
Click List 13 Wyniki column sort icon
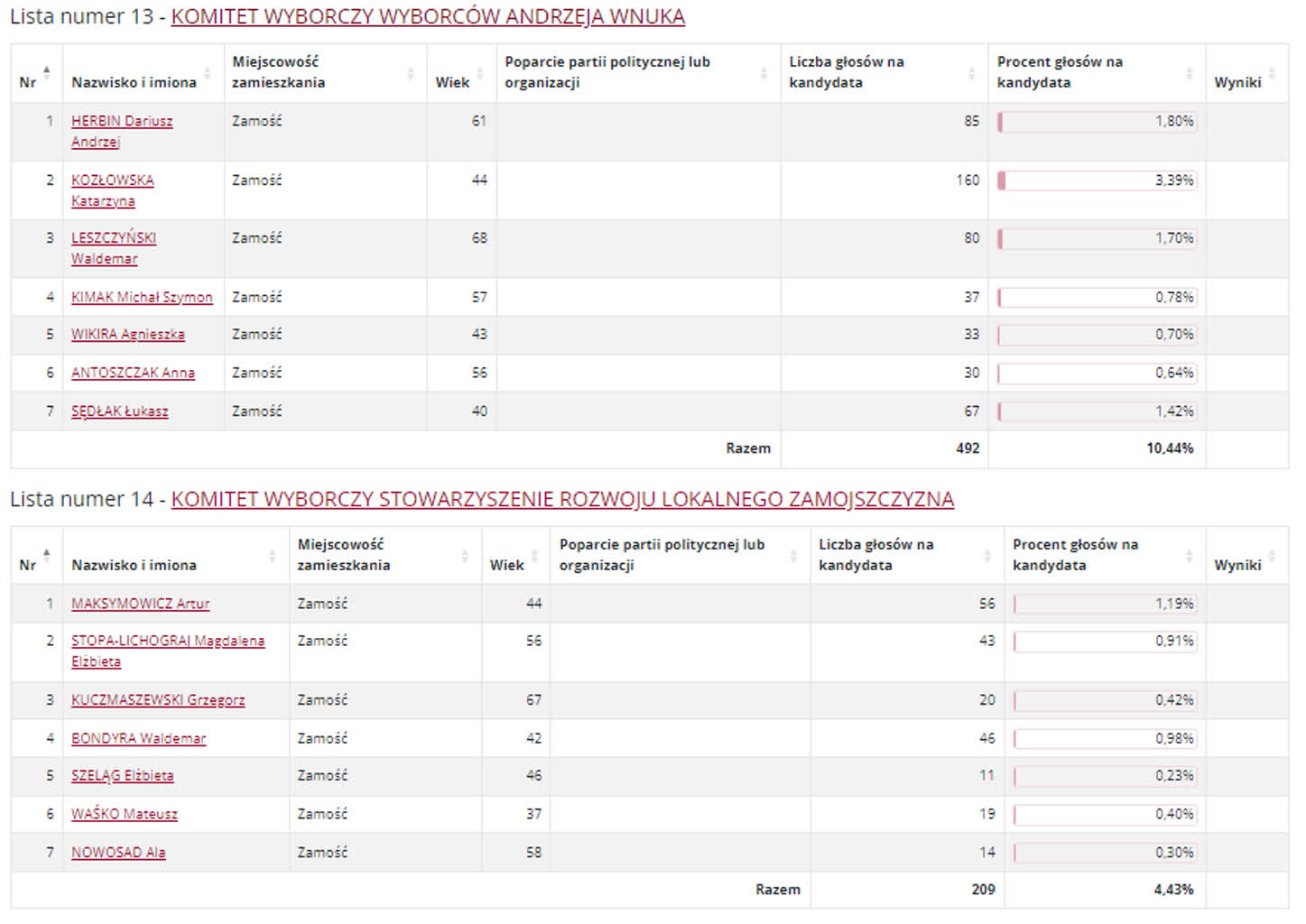click(x=1272, y=73)
